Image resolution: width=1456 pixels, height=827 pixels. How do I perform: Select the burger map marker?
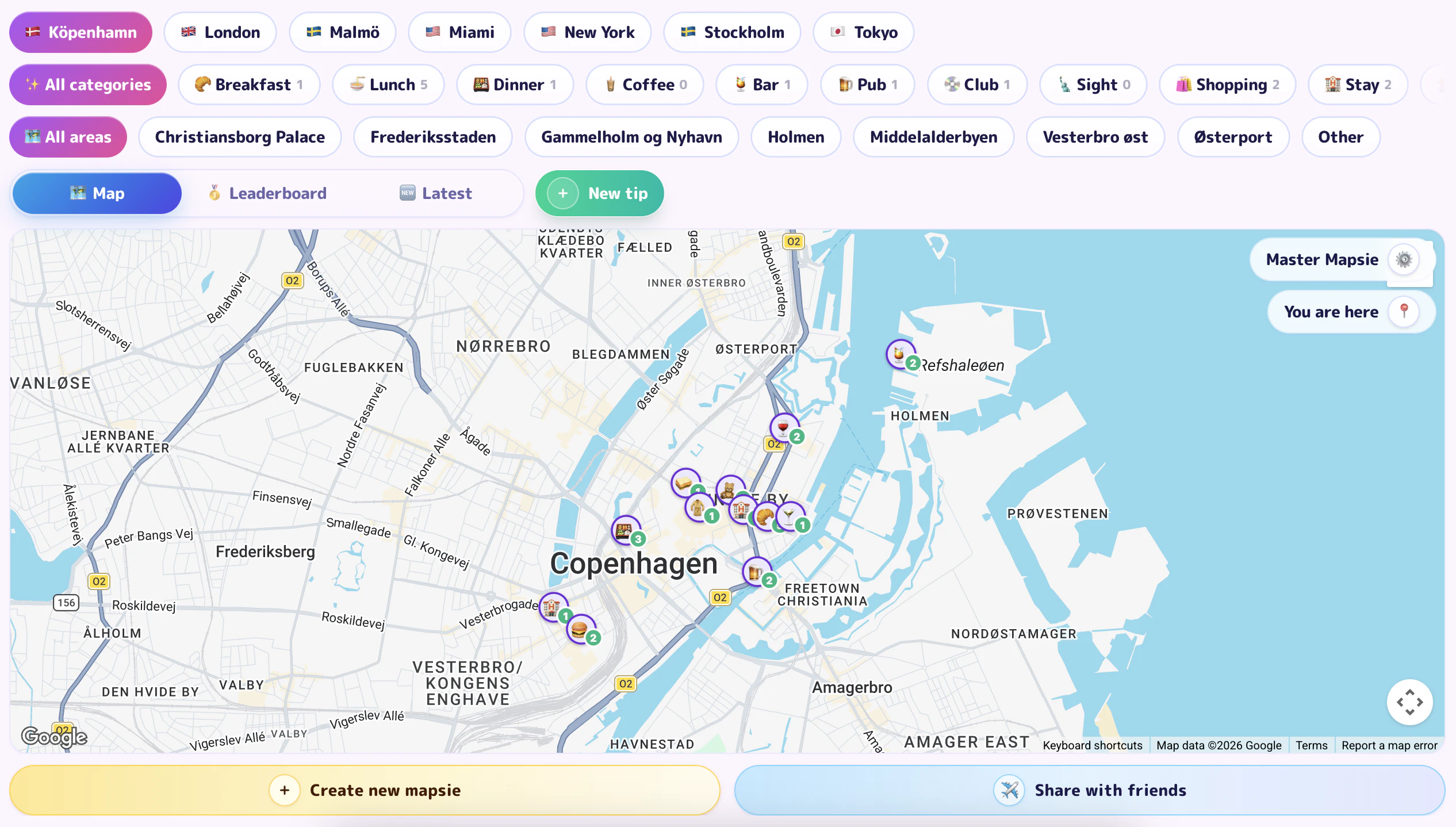point(581,629)
